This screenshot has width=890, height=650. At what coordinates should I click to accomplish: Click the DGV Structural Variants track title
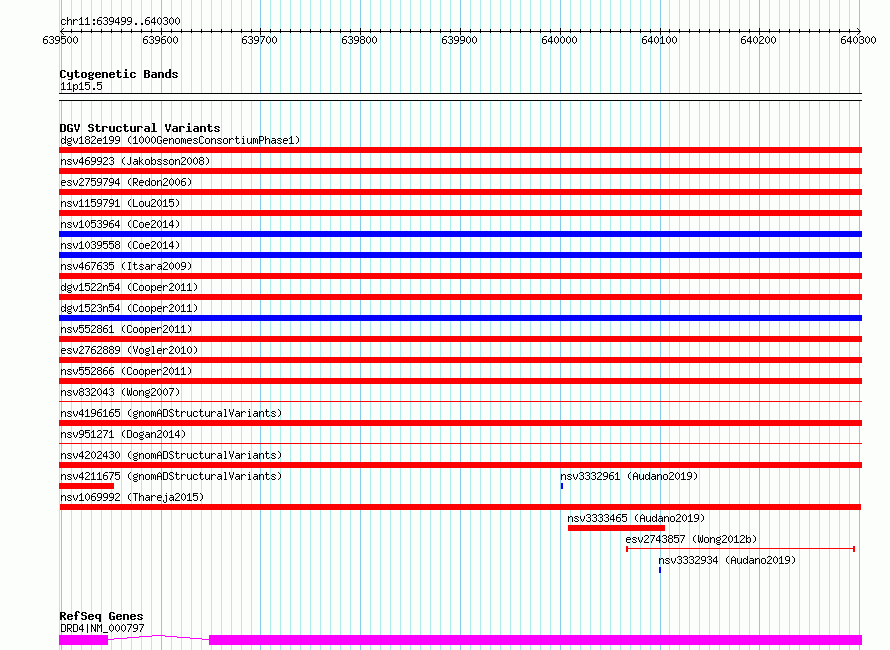tap(140, 128)
